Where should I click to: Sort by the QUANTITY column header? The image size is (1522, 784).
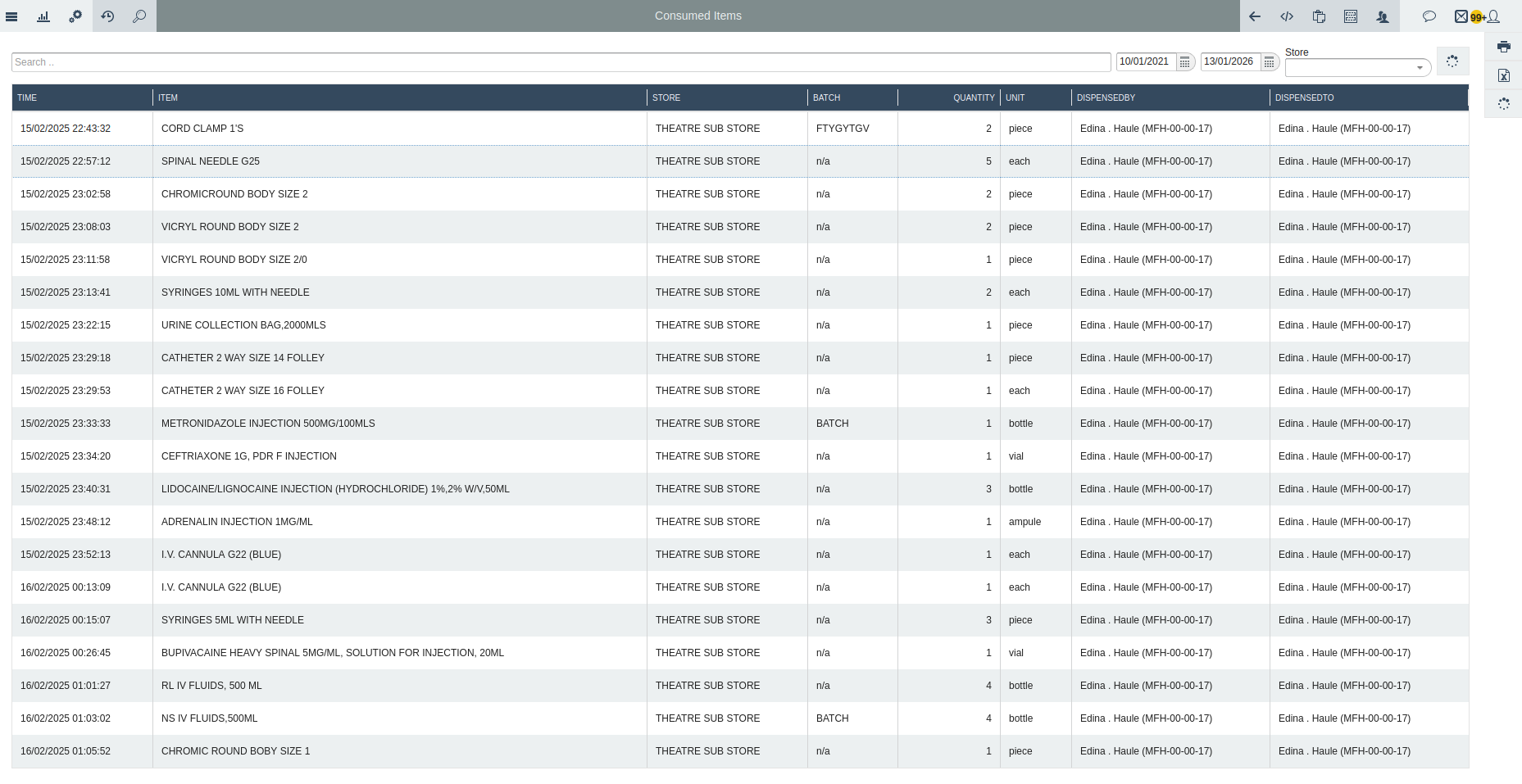point(949,97)
